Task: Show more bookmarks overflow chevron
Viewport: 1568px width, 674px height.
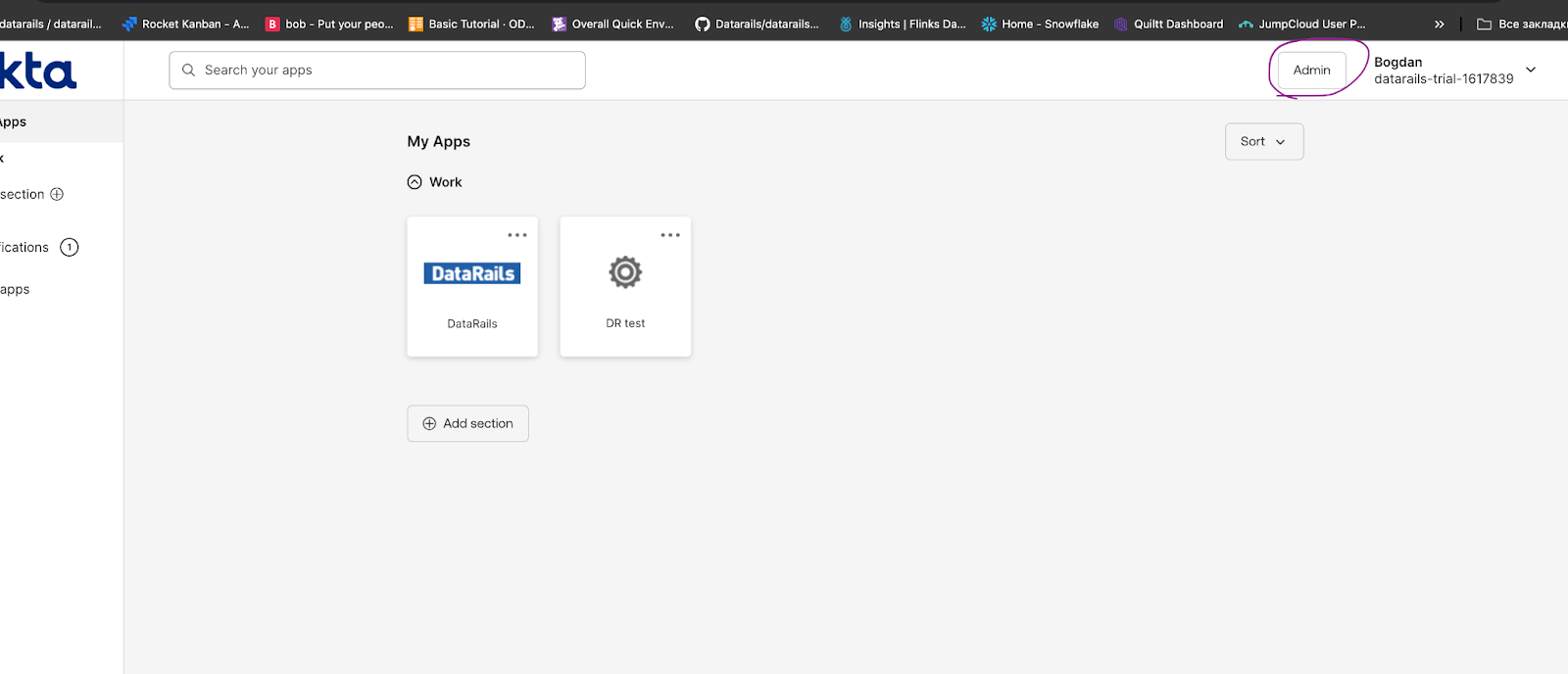Action: [1440, 24]
